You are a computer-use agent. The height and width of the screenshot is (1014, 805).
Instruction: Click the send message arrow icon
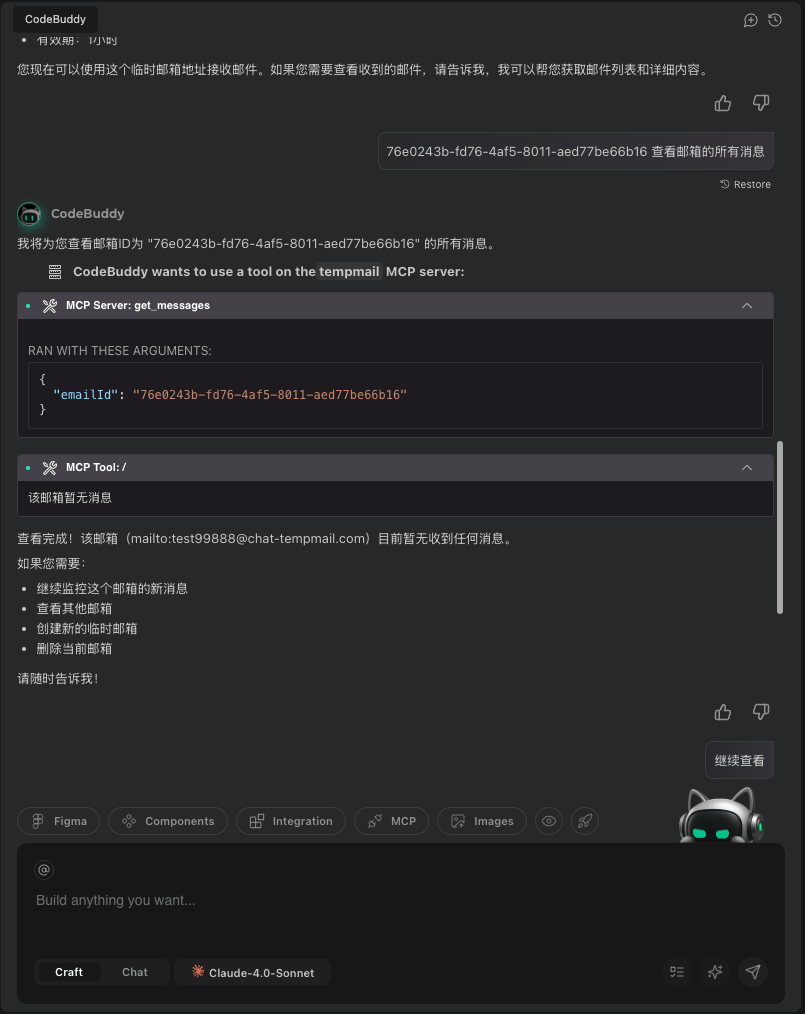click(x=753, y=971)
